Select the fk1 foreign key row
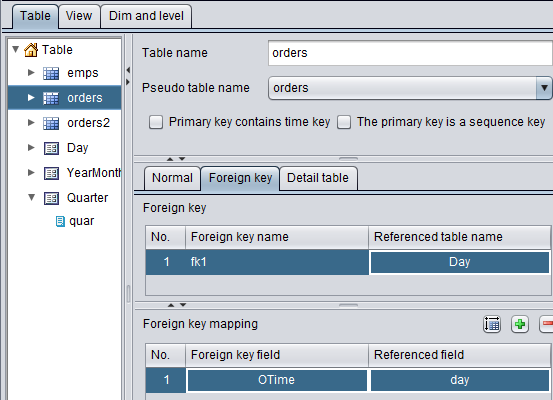The width and height of the screenshot is (553, 400). pyautogui.click(x=347, y=262)
